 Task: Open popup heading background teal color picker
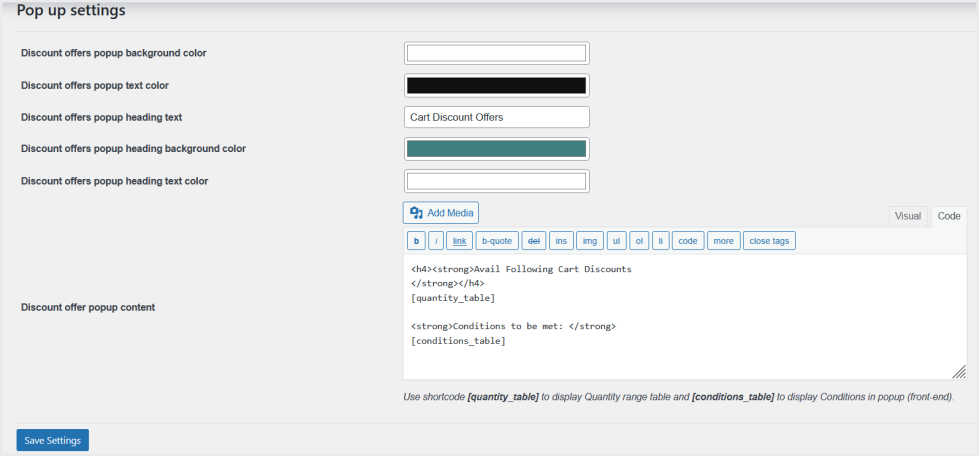[496, 149]
